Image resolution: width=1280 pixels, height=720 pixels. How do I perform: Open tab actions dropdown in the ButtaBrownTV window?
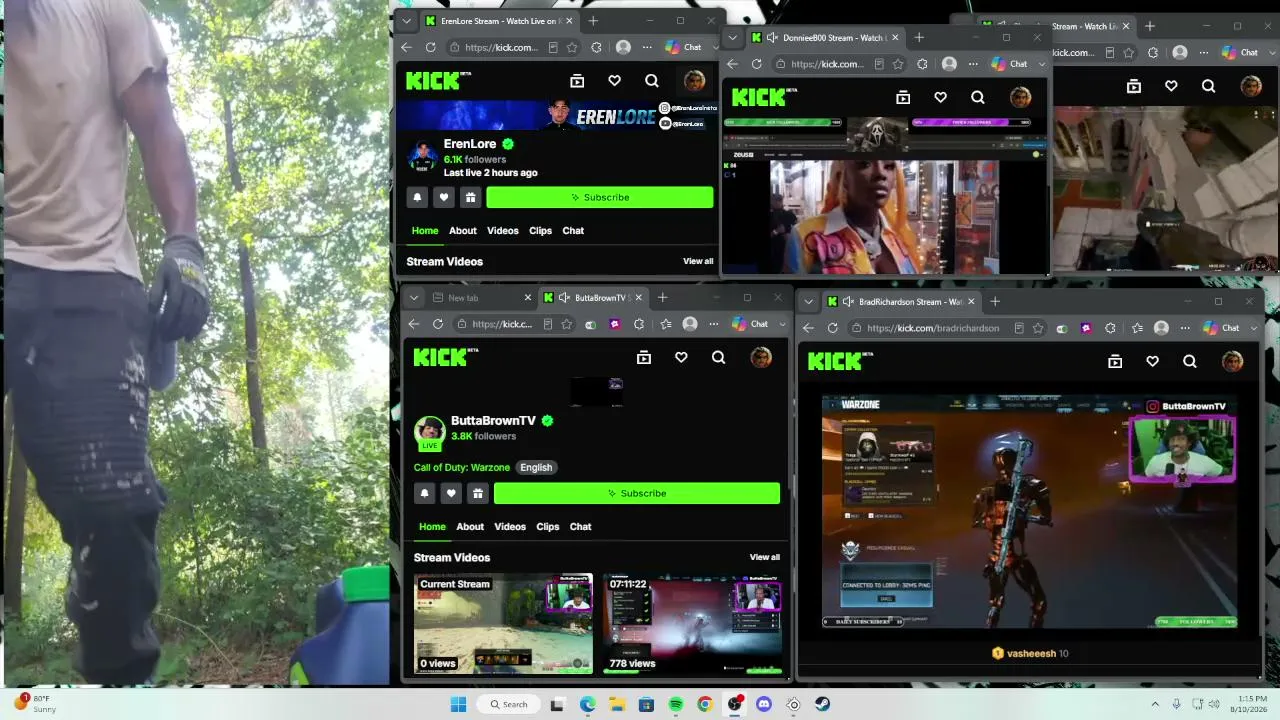(413, 298)
